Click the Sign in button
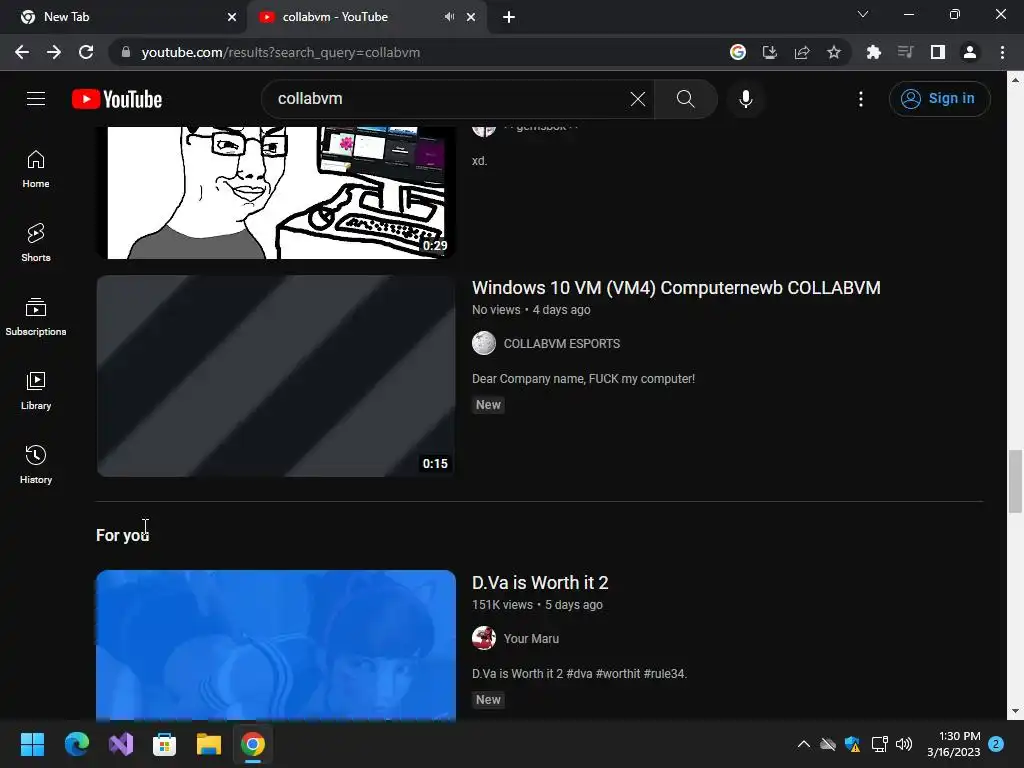The image size is (1024, 768). [x=939, y=99]
